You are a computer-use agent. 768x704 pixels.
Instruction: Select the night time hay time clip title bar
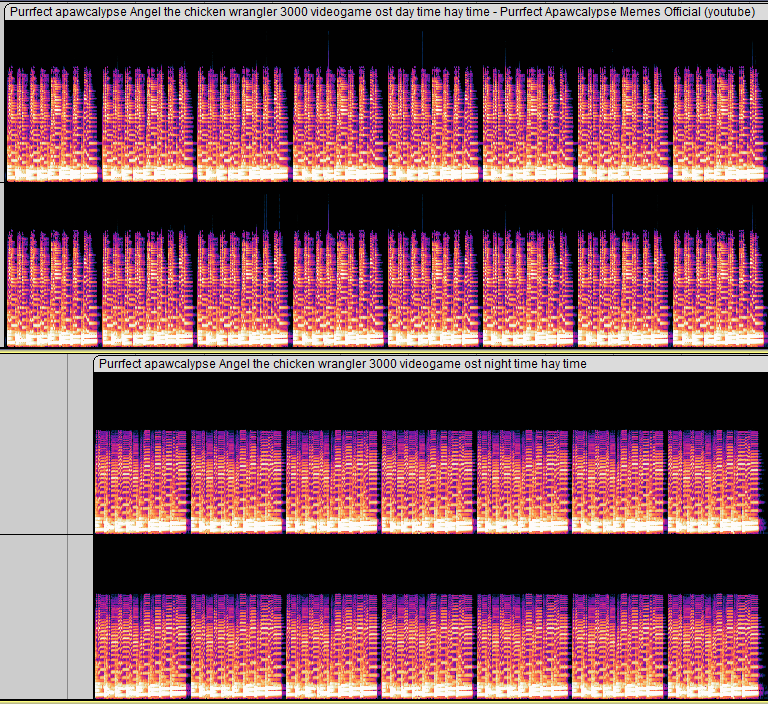pyautogui.click(x=342, y=364)
